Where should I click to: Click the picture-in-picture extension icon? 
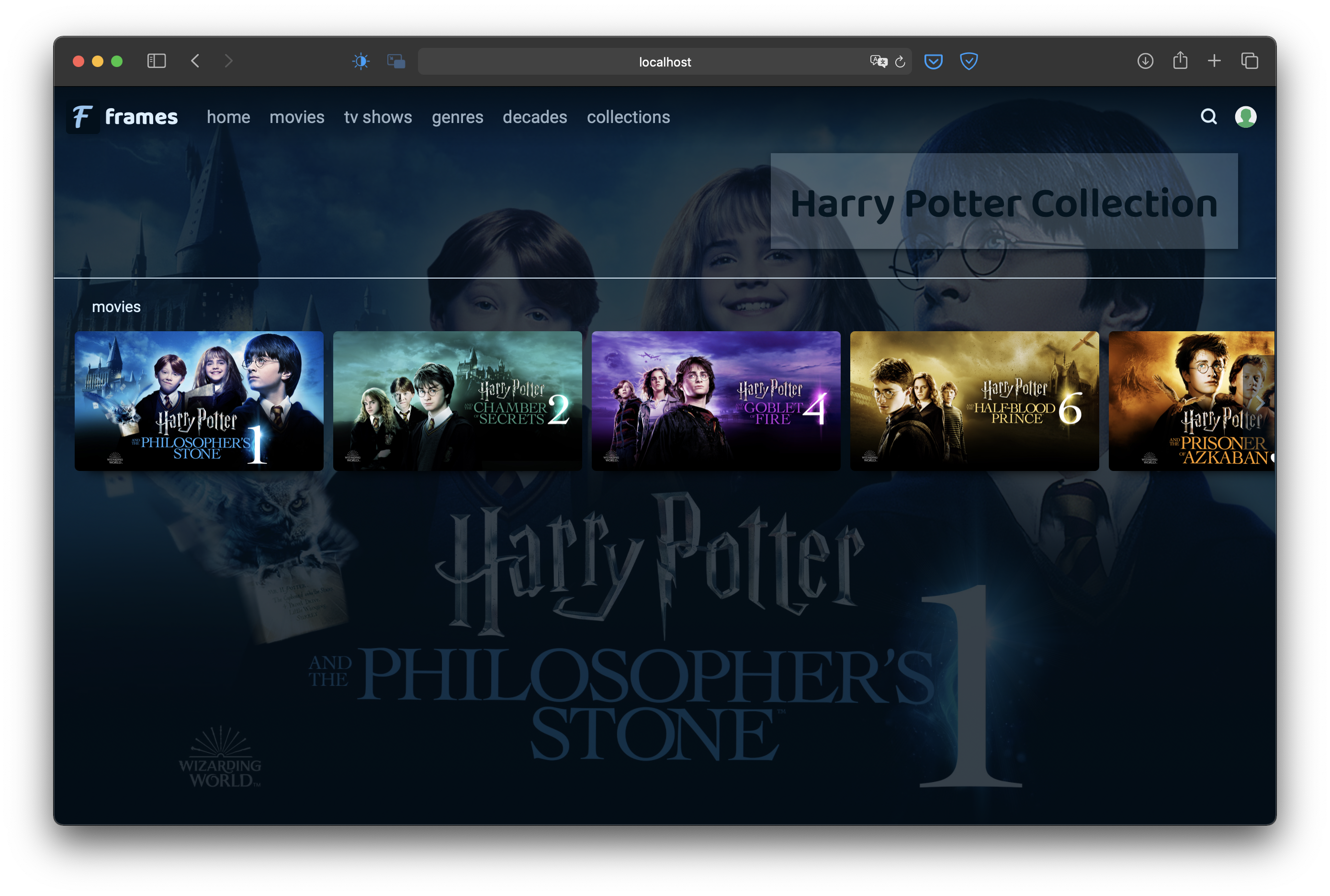click(395, 61)
